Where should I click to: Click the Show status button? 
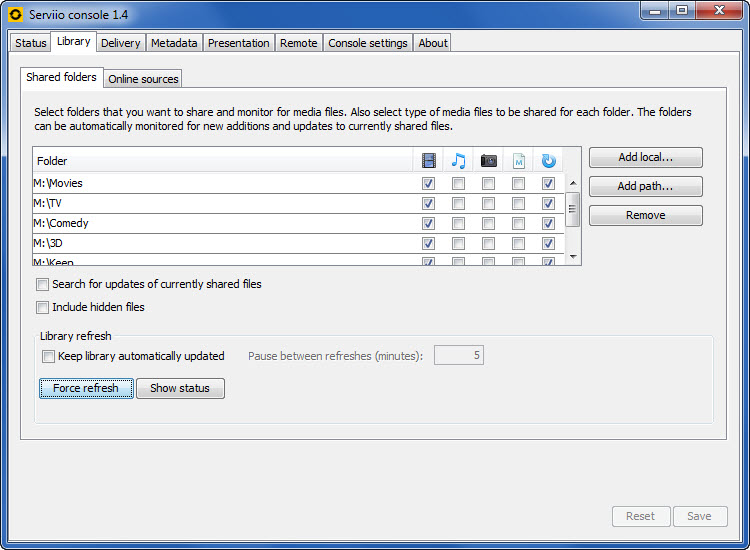point(180,388)
